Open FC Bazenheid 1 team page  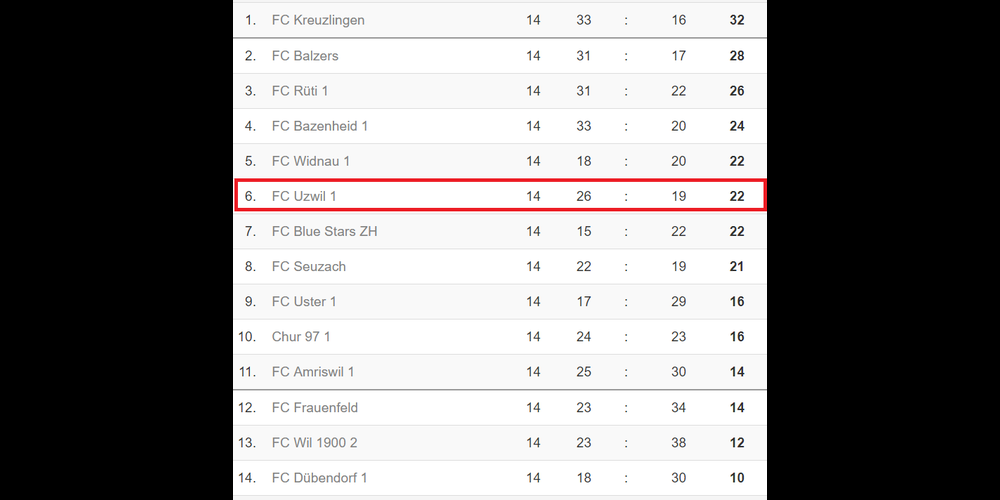click(320, 126)
